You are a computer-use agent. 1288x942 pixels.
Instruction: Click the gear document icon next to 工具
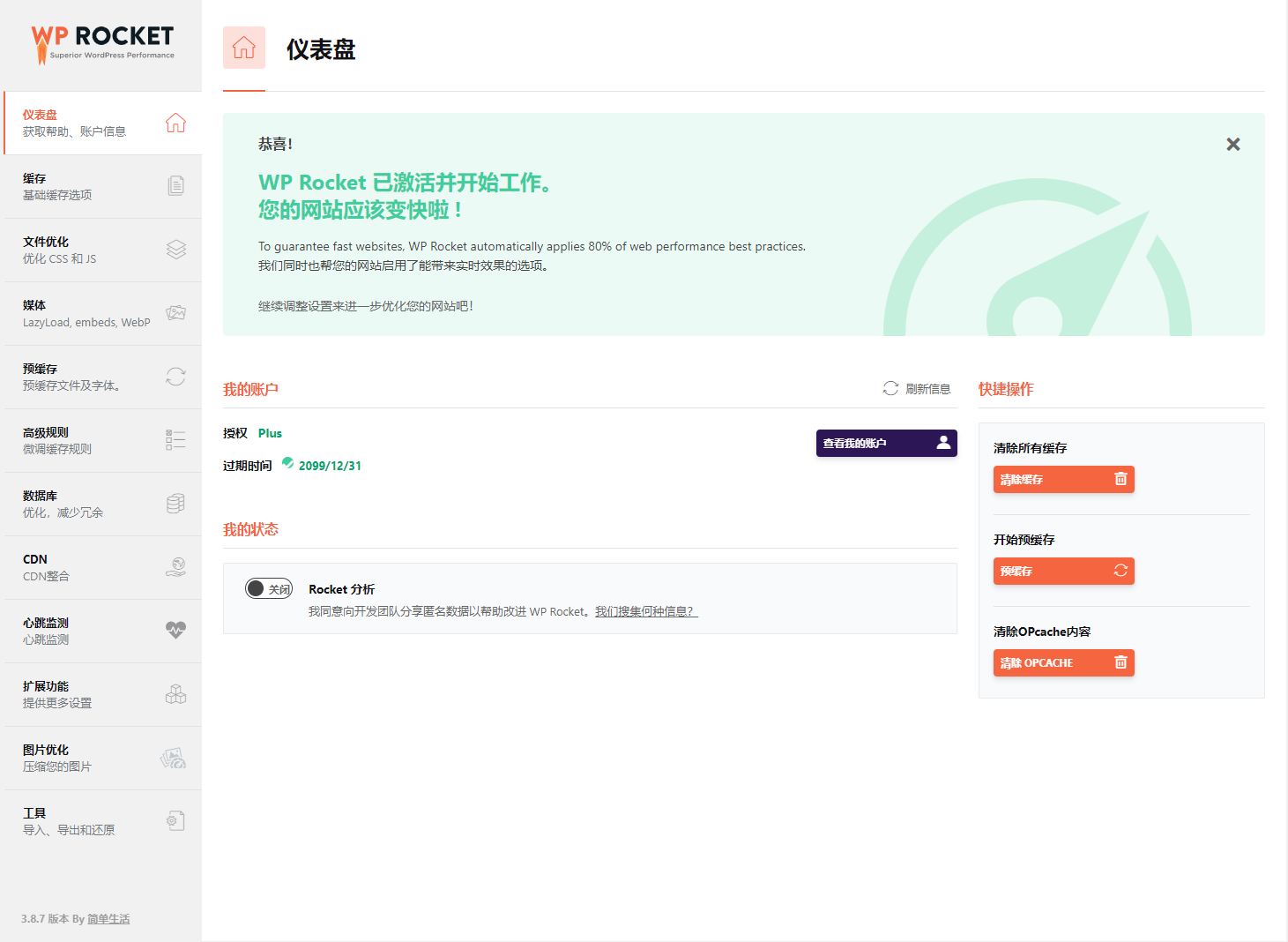[x=176, y=819]
